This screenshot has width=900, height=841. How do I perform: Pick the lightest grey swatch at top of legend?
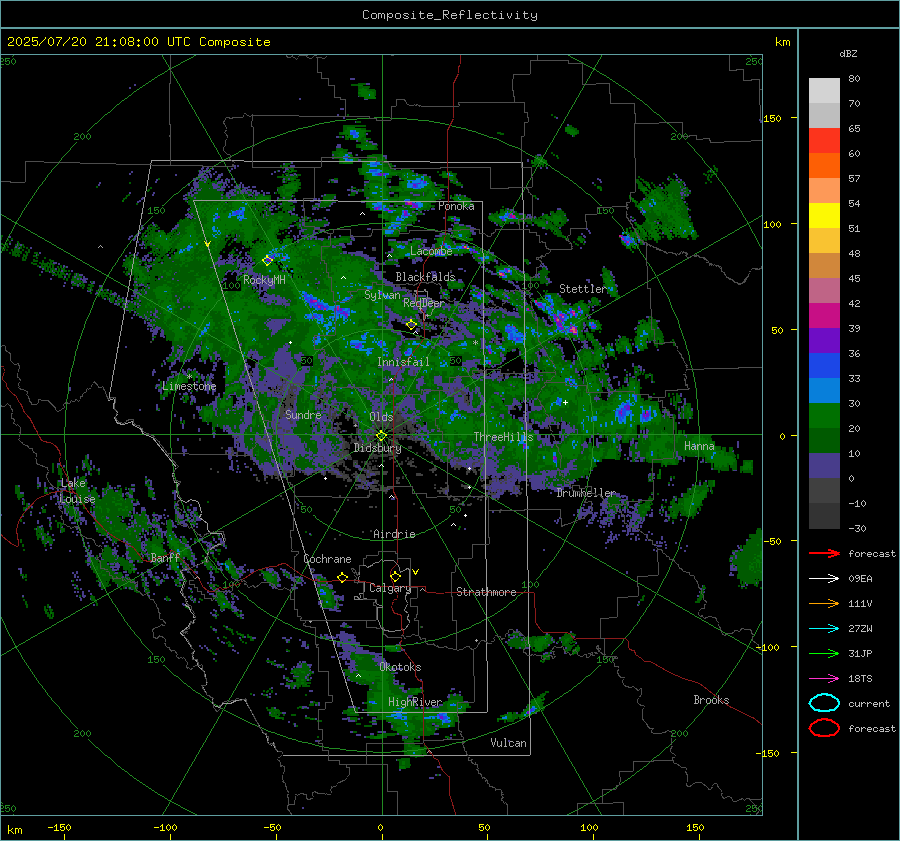click(x=824, y=91)
